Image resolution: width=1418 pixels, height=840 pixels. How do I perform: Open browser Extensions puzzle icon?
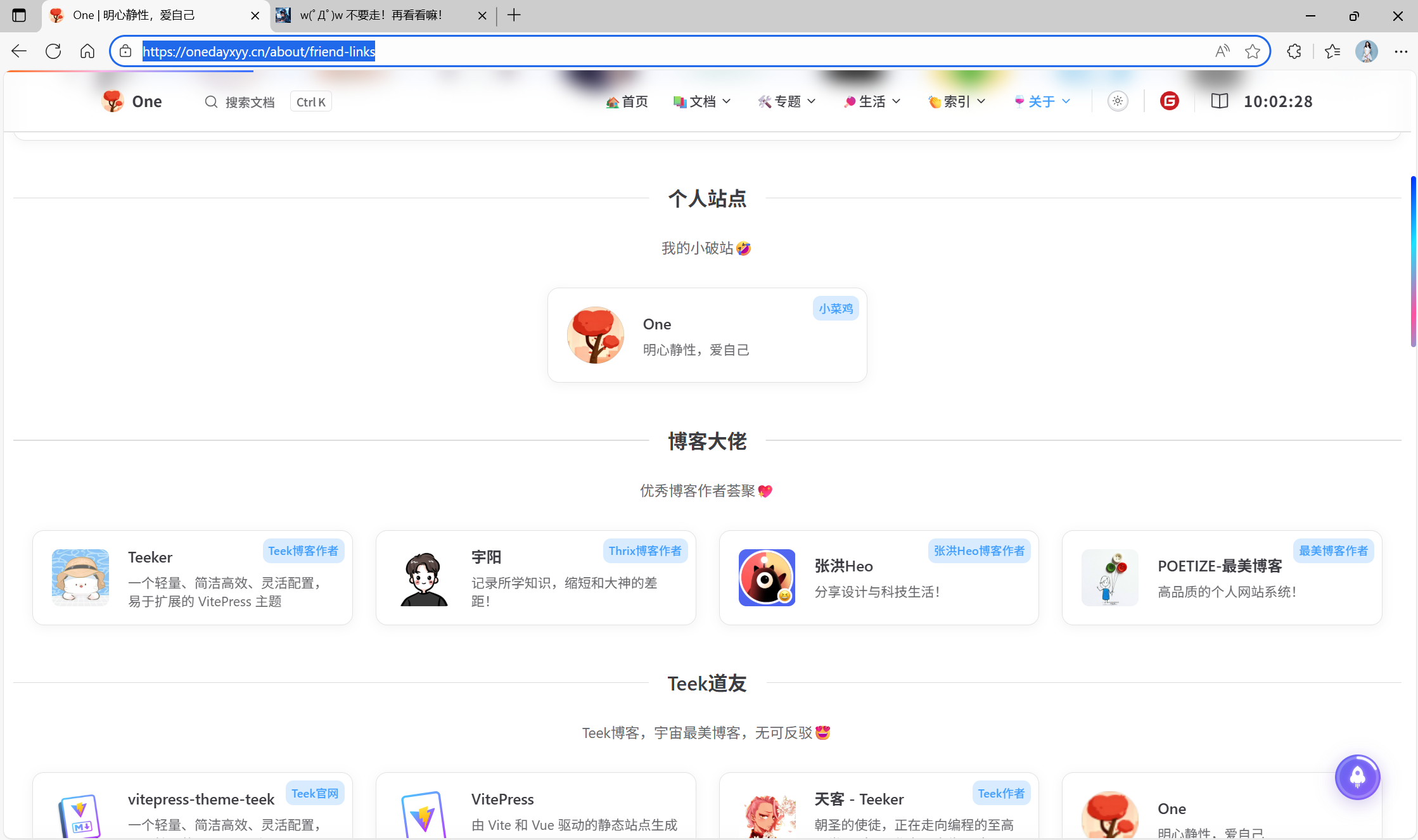click(x=1294, y=51)
